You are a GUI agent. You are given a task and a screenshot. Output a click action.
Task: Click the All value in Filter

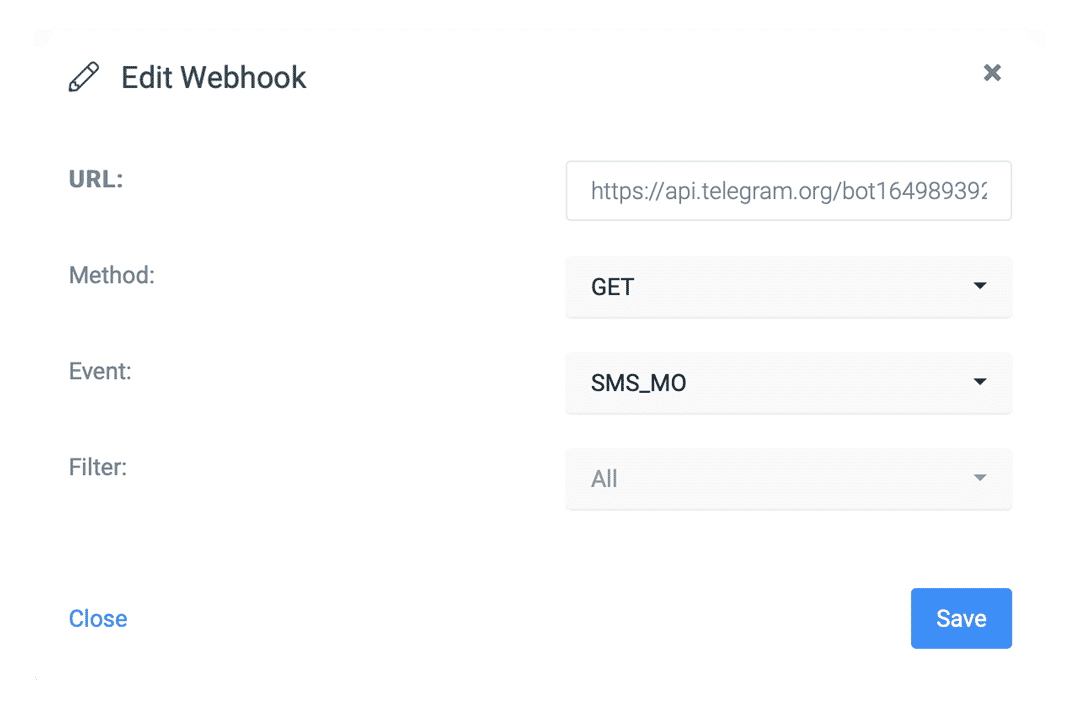[x=604, y=479]
